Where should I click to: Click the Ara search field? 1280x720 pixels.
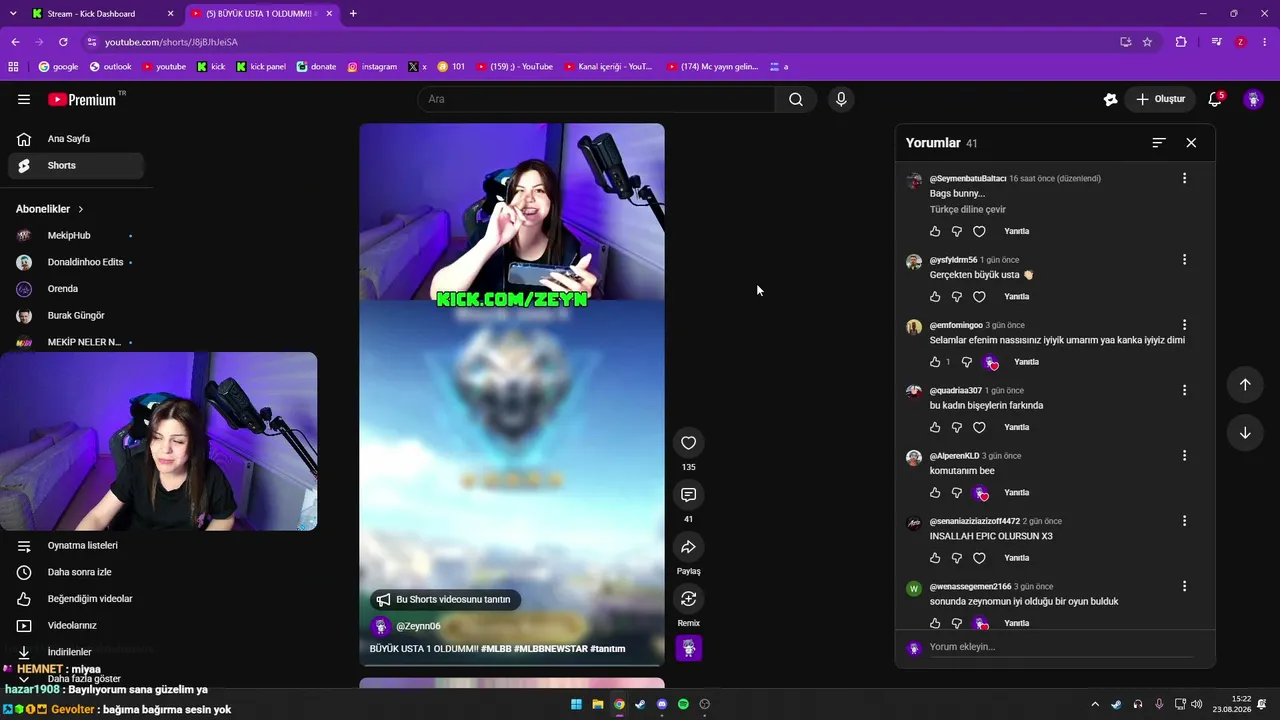[x=596, y=99]
